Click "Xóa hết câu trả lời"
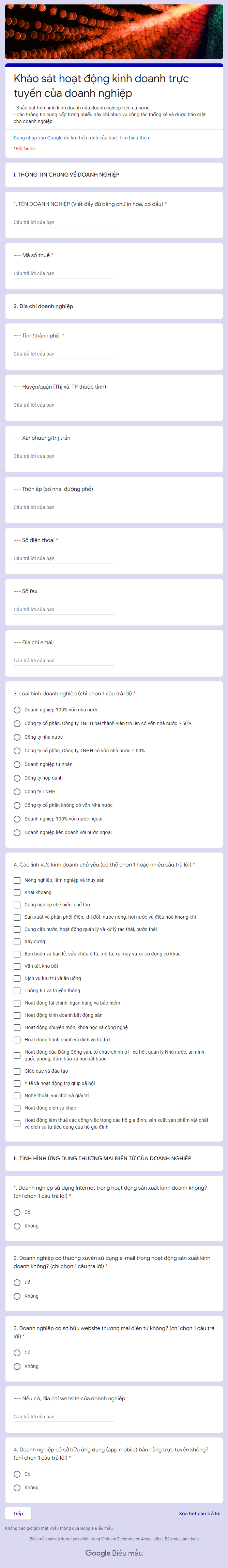This screenshot has height=1568, width=228. coord(199,1513)
